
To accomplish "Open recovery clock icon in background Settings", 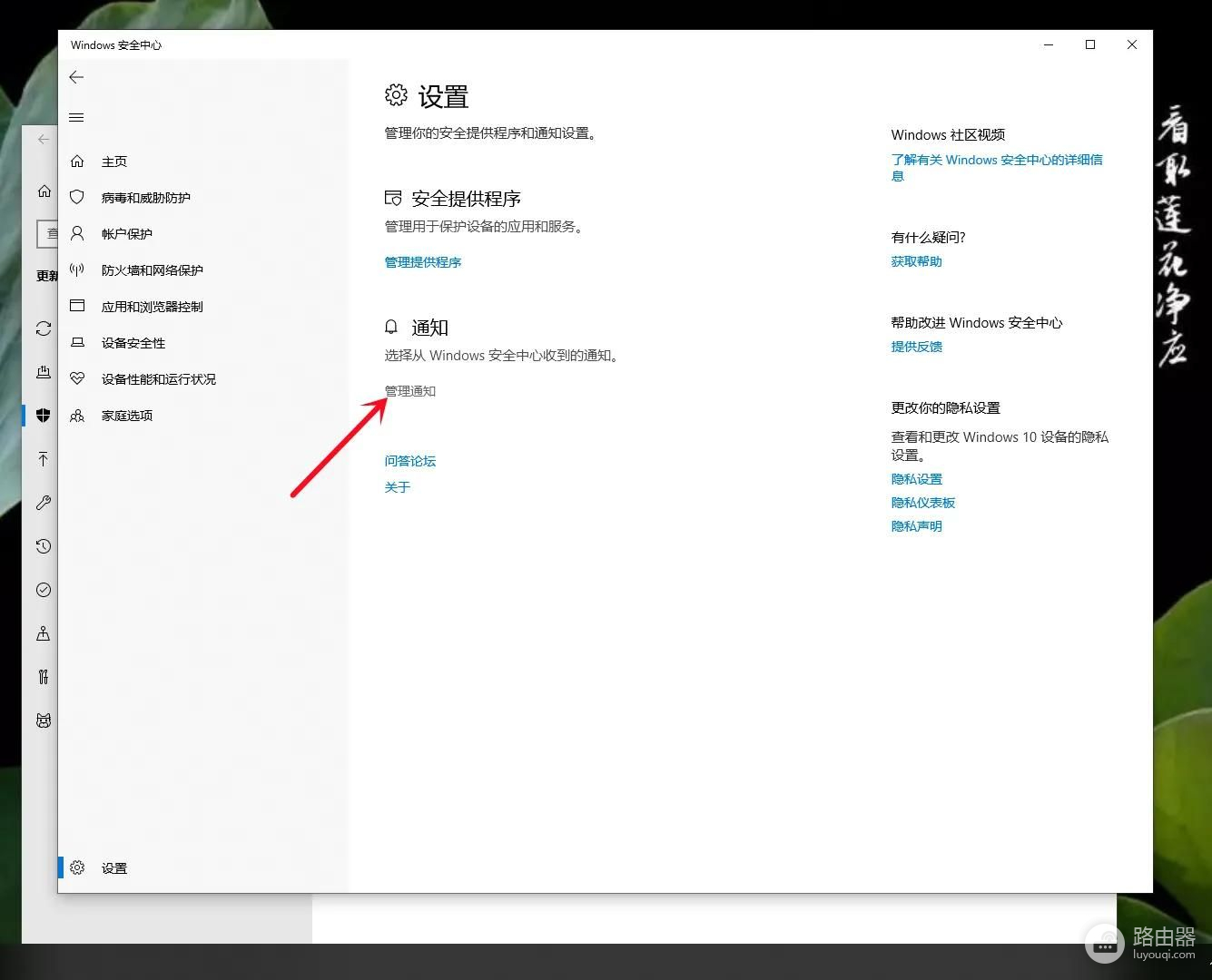I will tap(43, 546).
